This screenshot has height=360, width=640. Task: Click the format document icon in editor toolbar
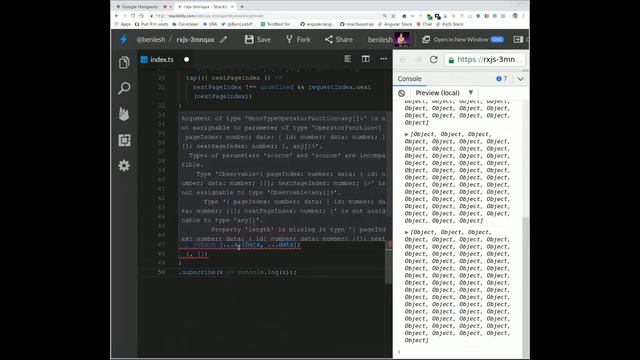(x=347, y=59)
